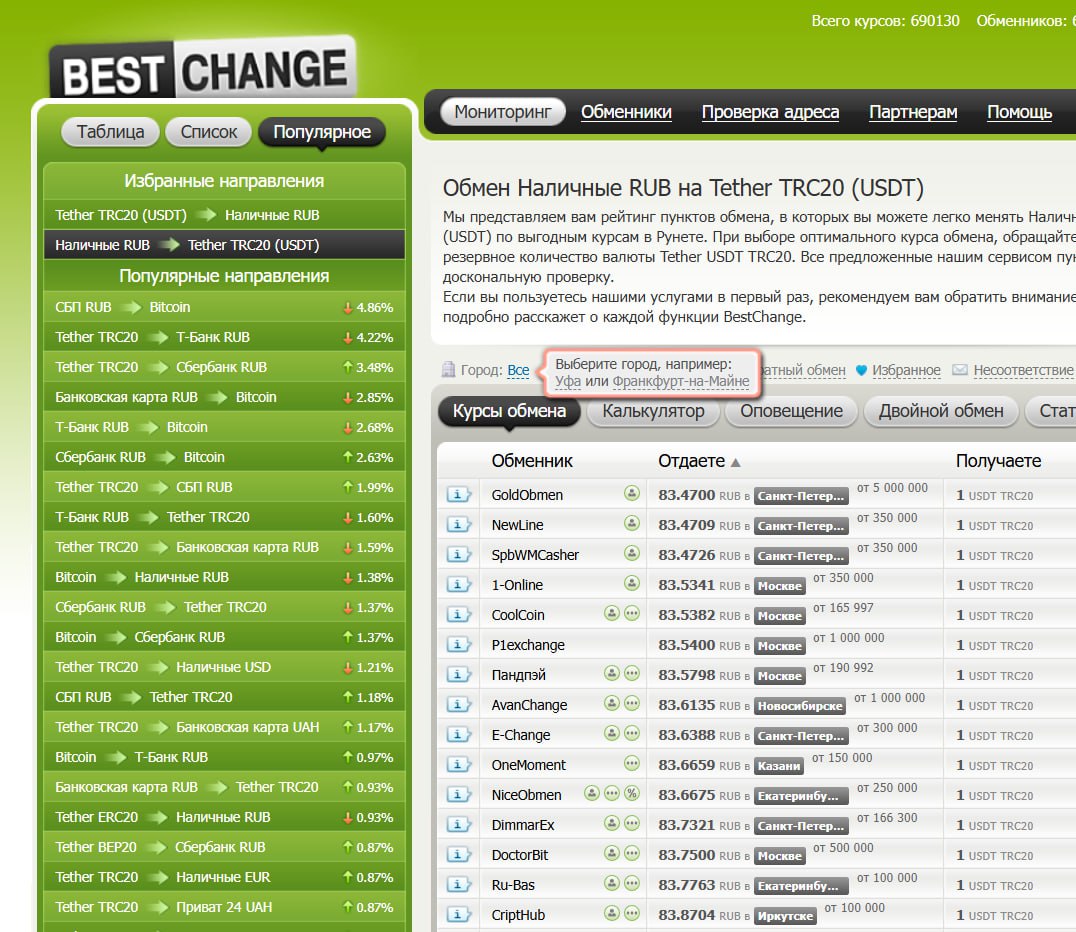The width and height of the screenshot is (1076, 932).
Task: Click the Новосибирске city tag in AvanChange row
Action: coord(800,706)
